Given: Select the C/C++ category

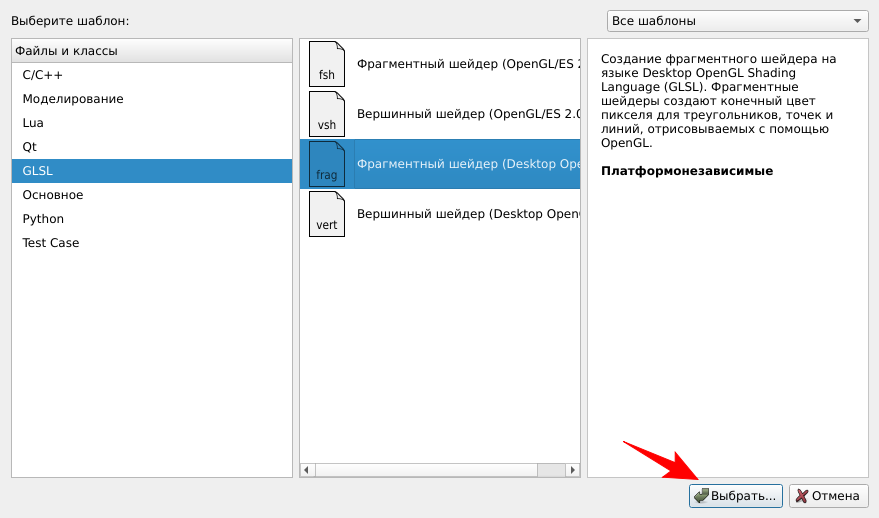Looking at the screenshot, I should click(43, 75).
